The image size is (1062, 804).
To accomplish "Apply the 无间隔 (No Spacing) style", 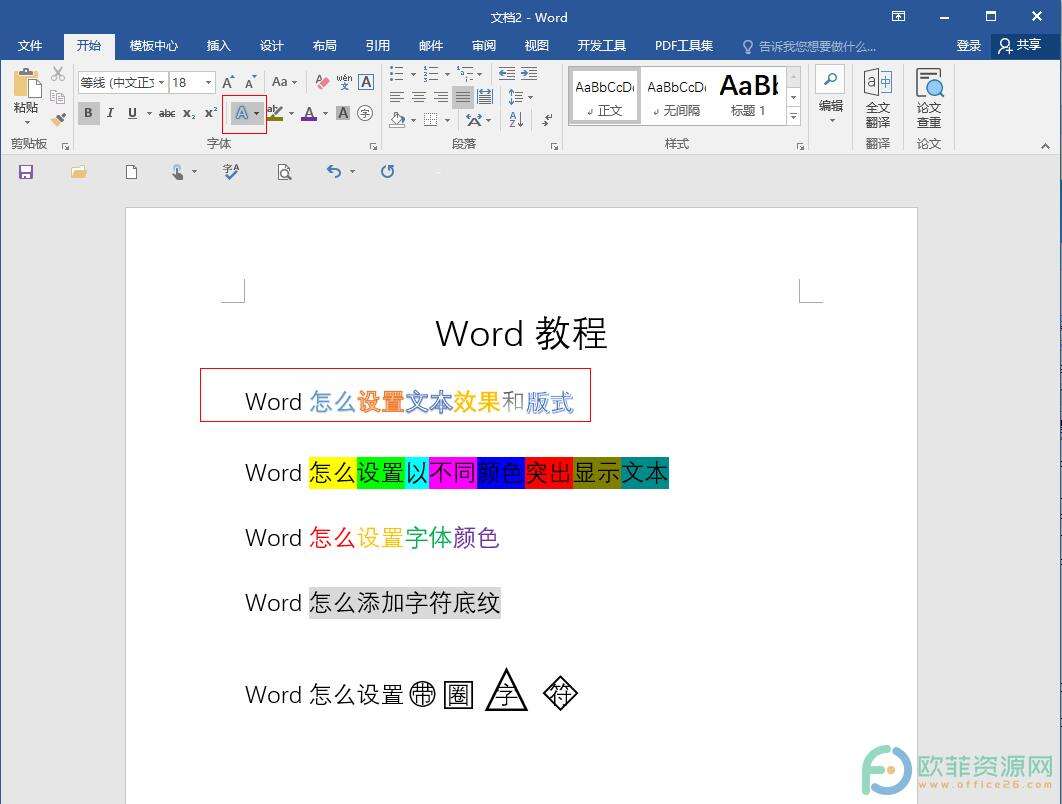I will coord(677,96).
